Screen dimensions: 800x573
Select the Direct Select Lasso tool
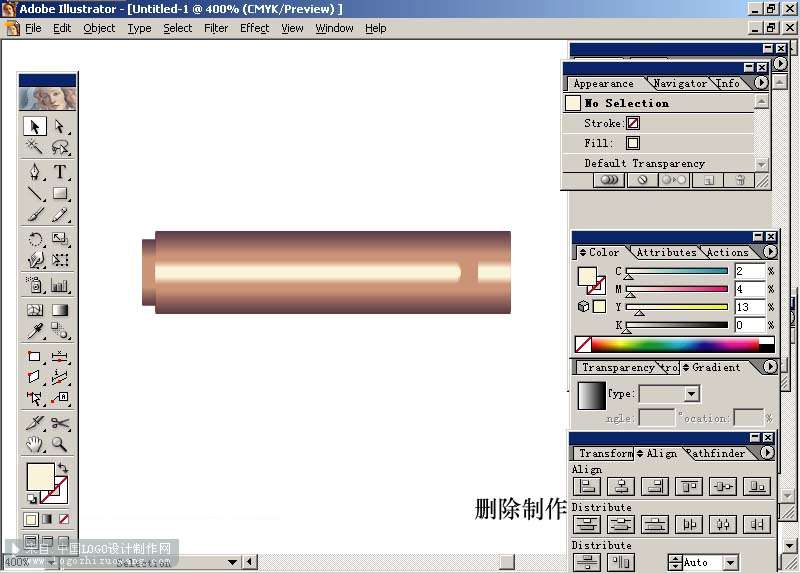tap(60, 147)
